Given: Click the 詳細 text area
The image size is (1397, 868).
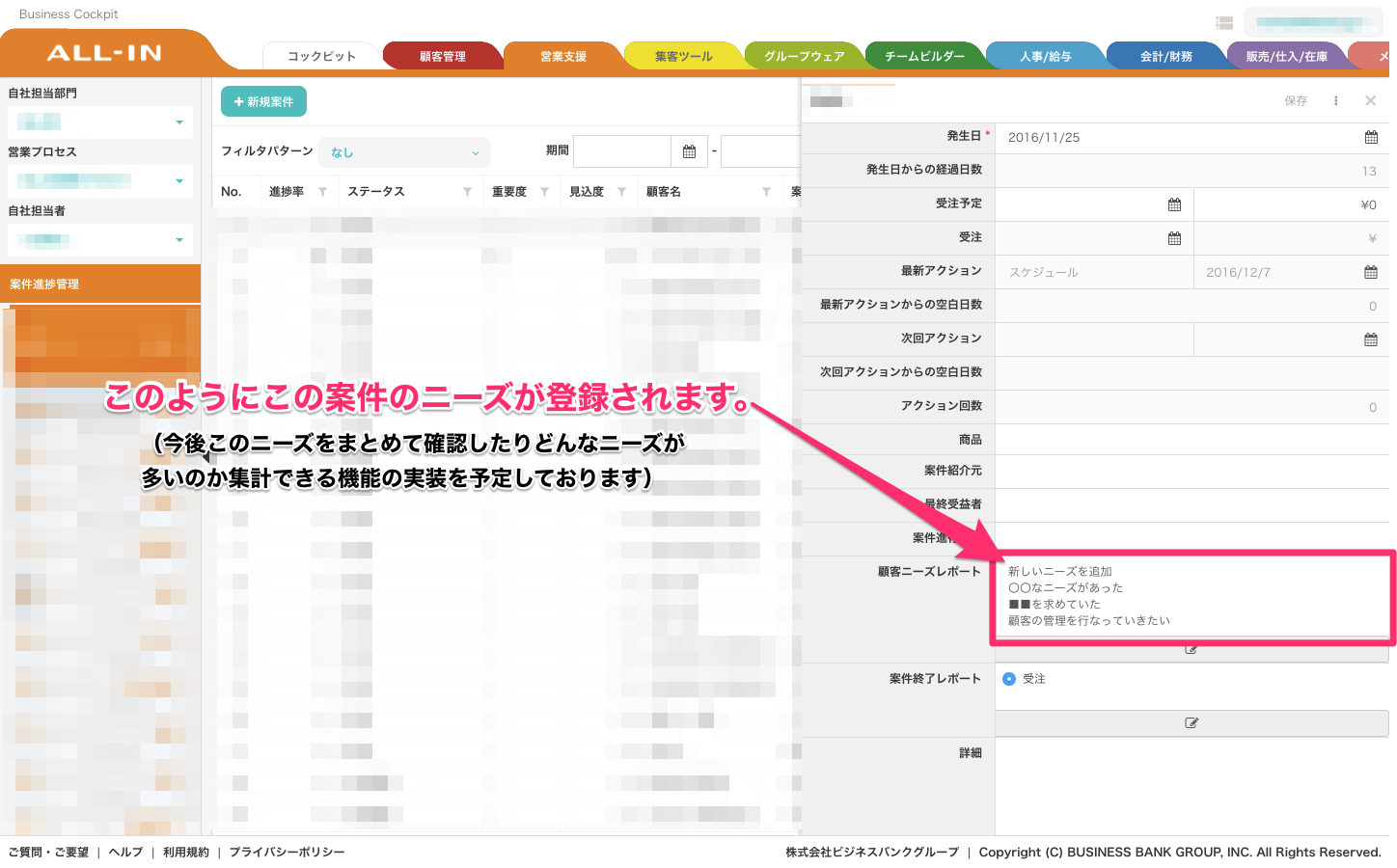Looking at the screenshot, I should pyautogui.click(x=1192, y=786).
